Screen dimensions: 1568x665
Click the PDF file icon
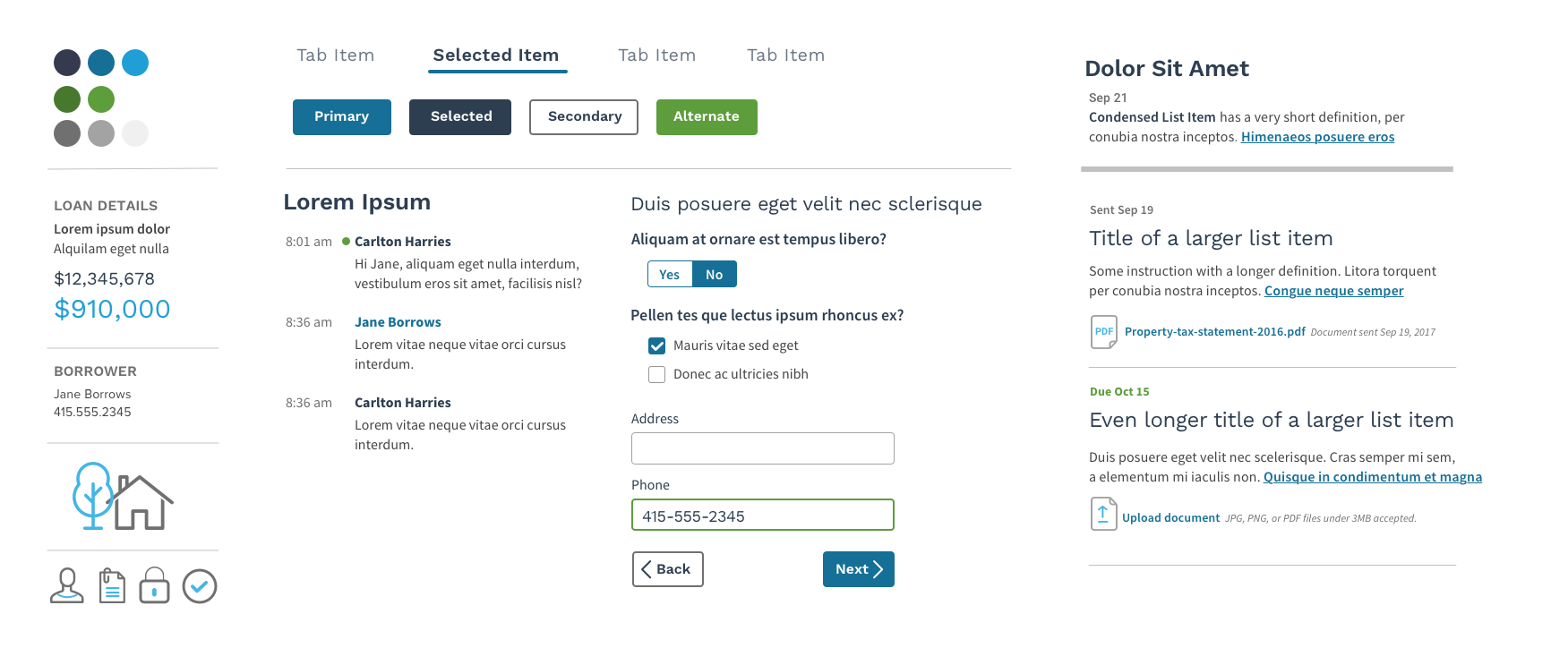click(1104, 332)
